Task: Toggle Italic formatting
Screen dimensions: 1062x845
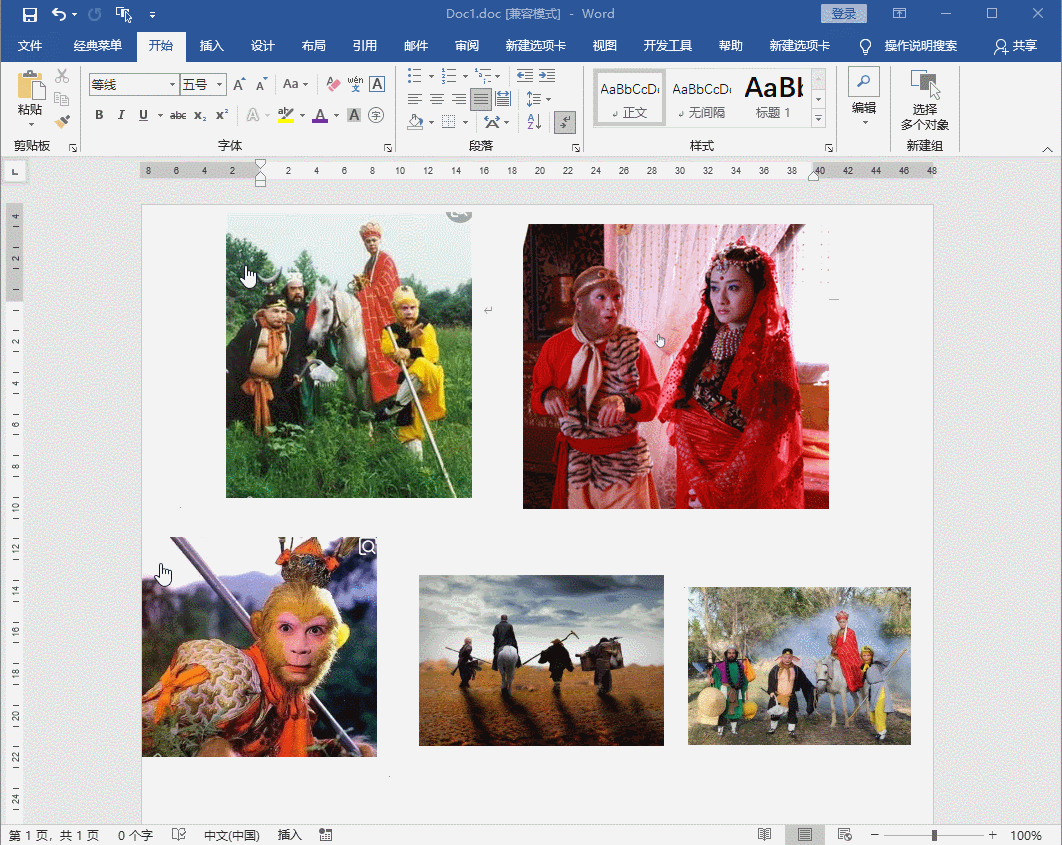Action: pyautogui.click(x=121, y=115)
